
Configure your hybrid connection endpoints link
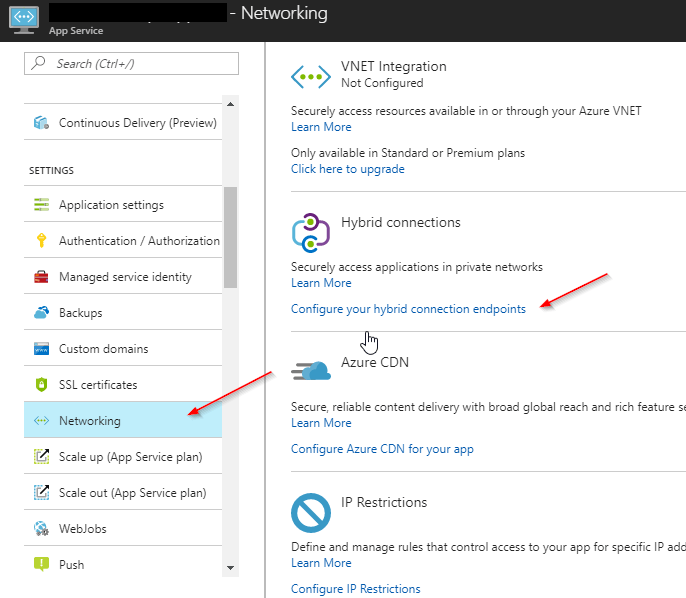[x=408, y=309]
